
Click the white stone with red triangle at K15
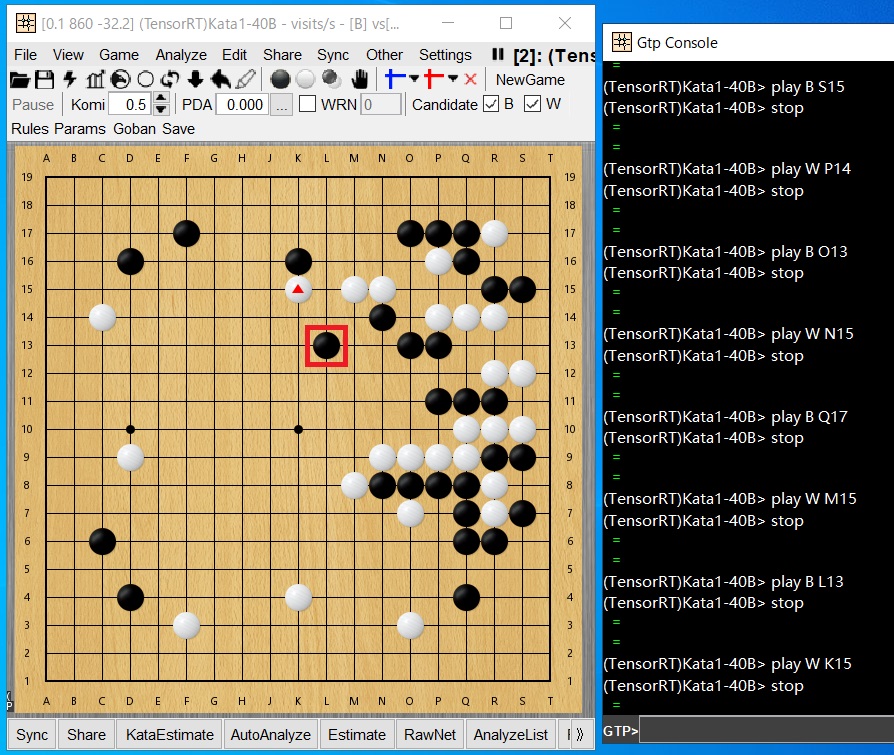point(298,290)
